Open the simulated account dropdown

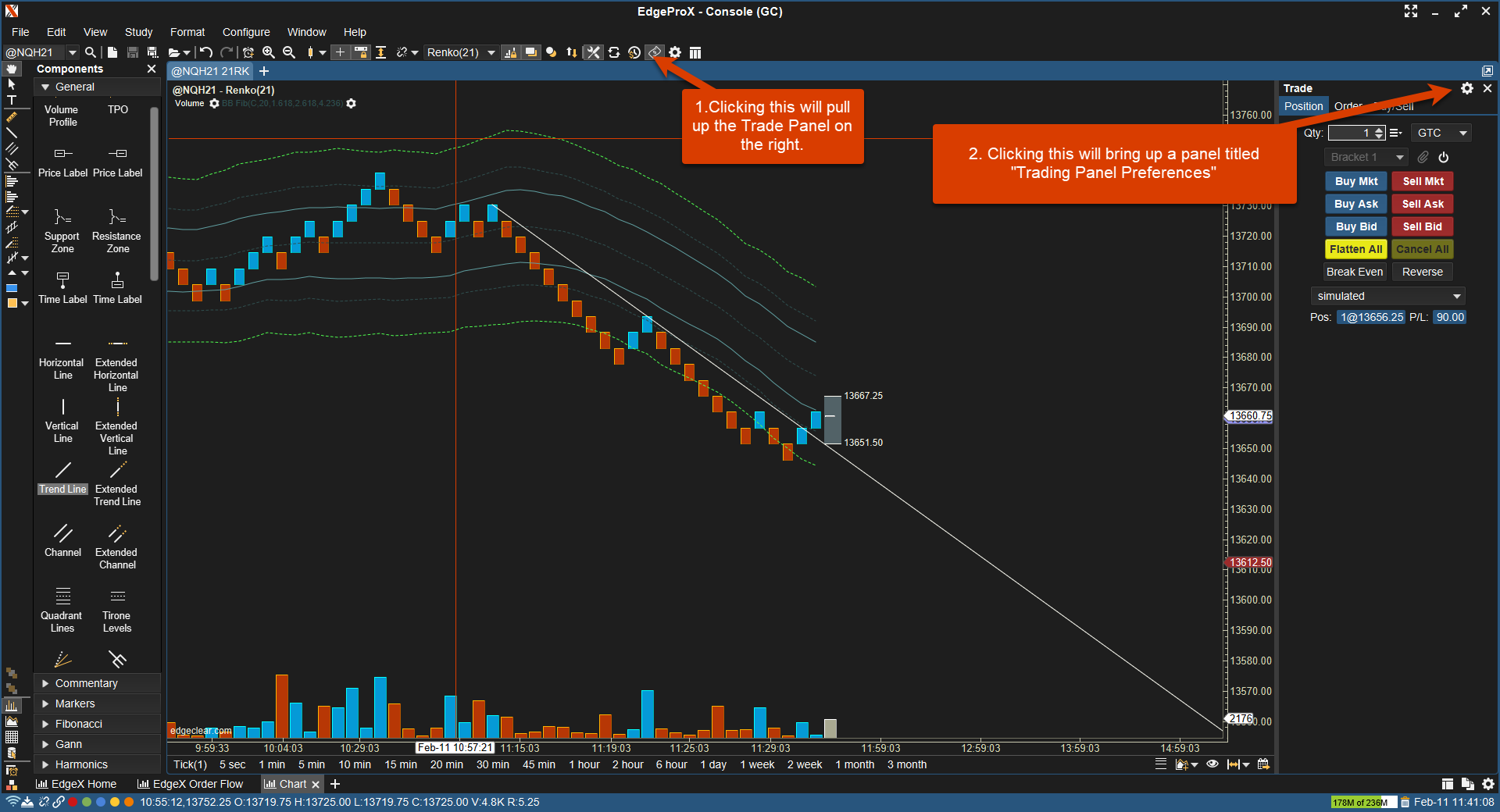[x=1388, y=296]
